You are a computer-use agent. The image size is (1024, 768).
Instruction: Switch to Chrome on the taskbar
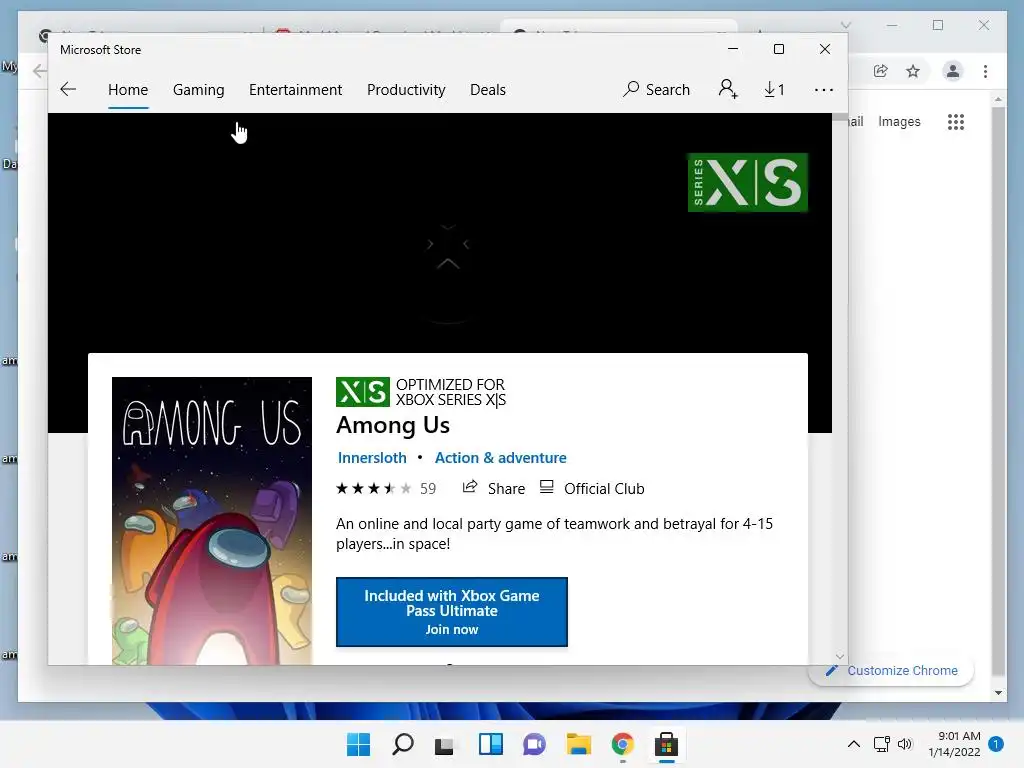tap(622, 744)
